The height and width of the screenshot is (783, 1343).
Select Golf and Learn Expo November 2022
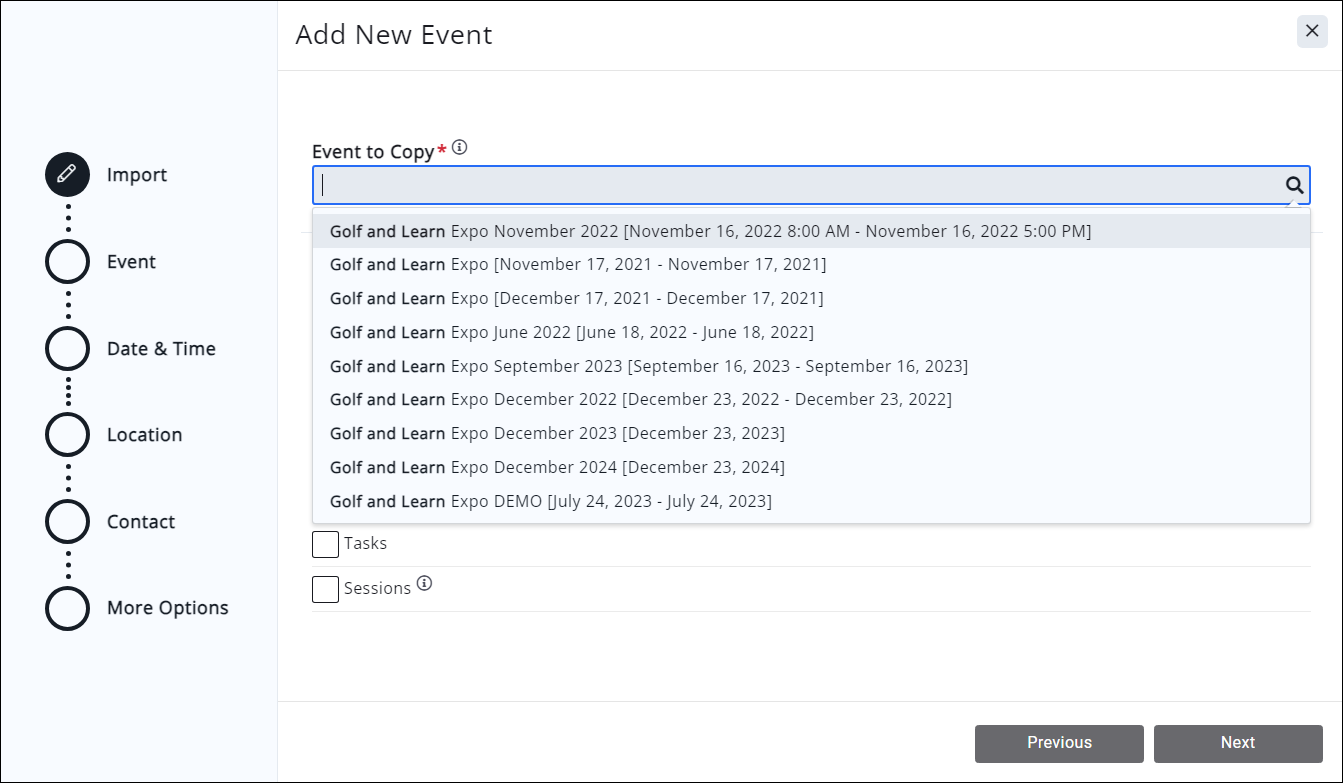click(711, 231)
